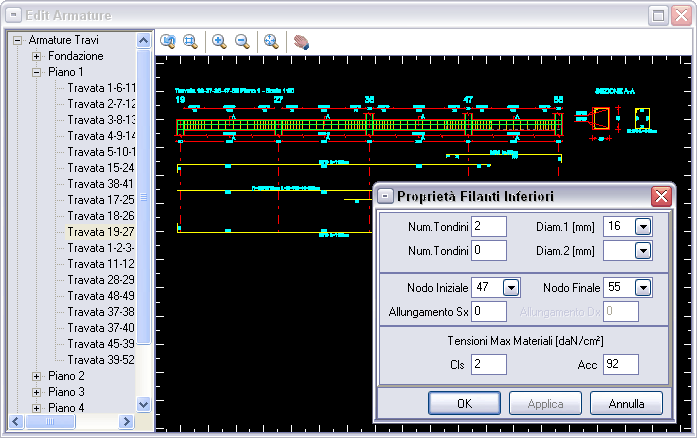Screen dimensions: 697x438
Task: Zoom out with the minus magnifier
Action: (242, 41)
